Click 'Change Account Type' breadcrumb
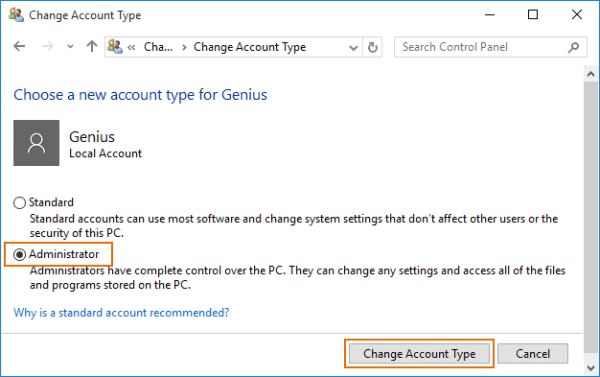This screenshot has width=600, height=377. (249, 47)
